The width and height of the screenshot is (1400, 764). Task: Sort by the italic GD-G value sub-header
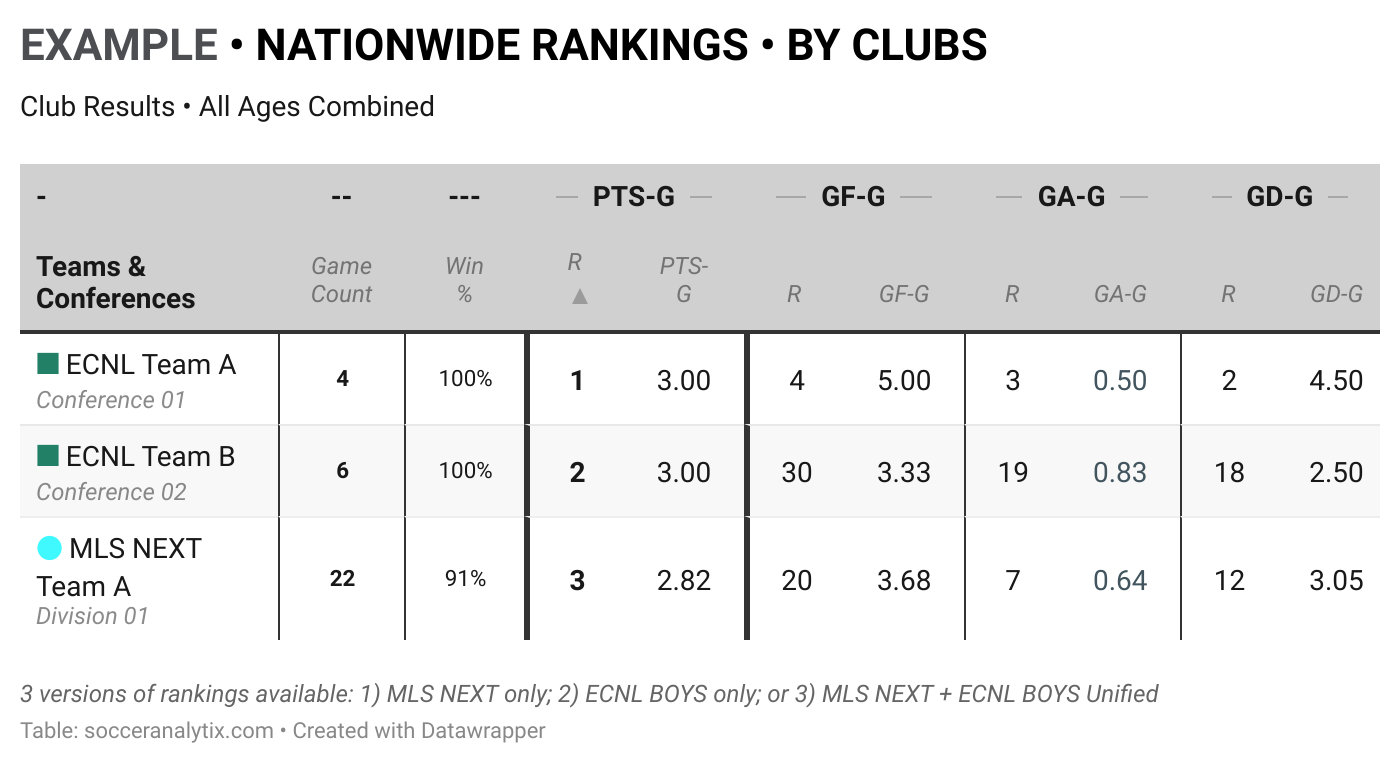point(1336,294)
